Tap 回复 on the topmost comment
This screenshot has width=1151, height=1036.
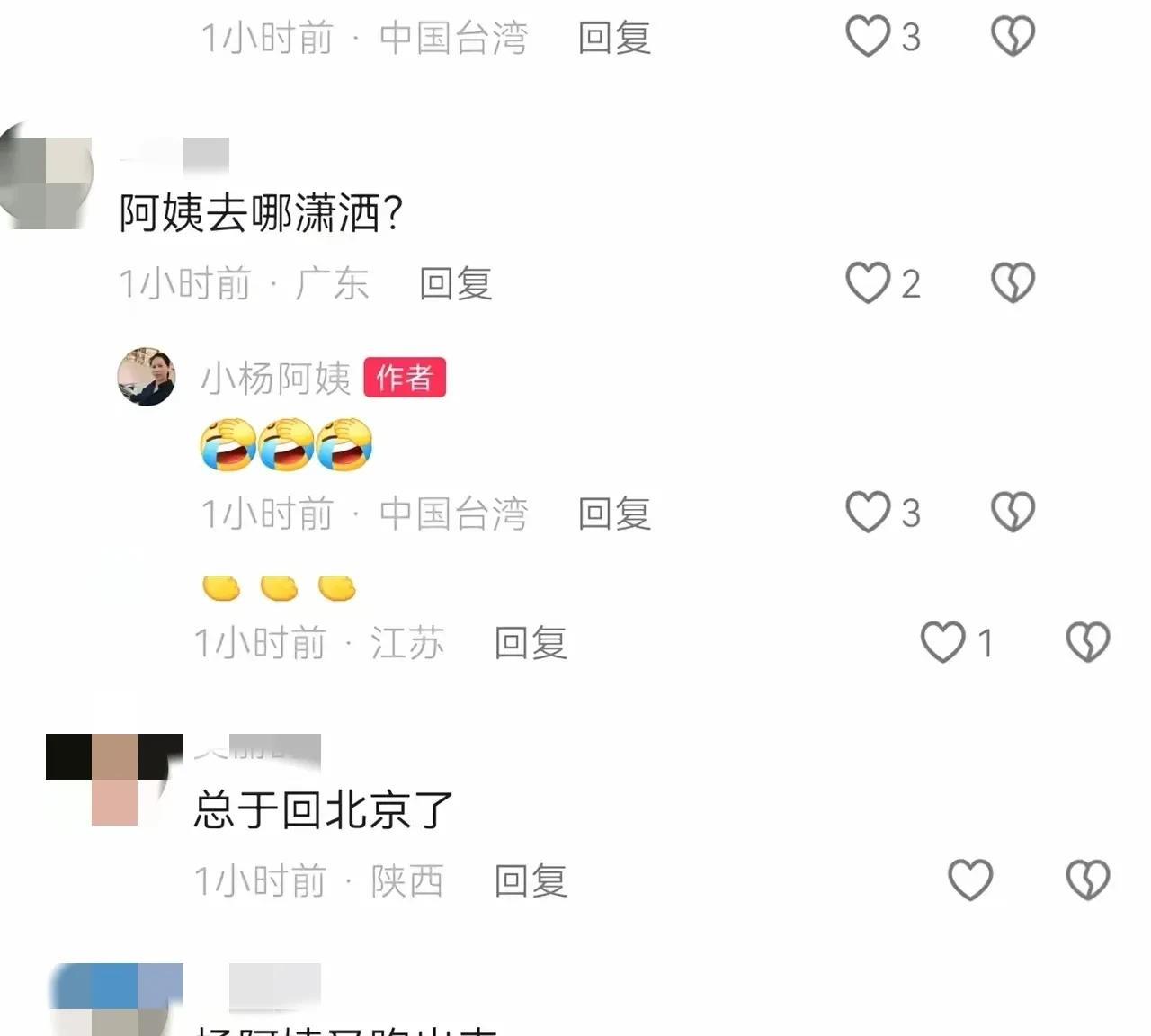(614, 38)
